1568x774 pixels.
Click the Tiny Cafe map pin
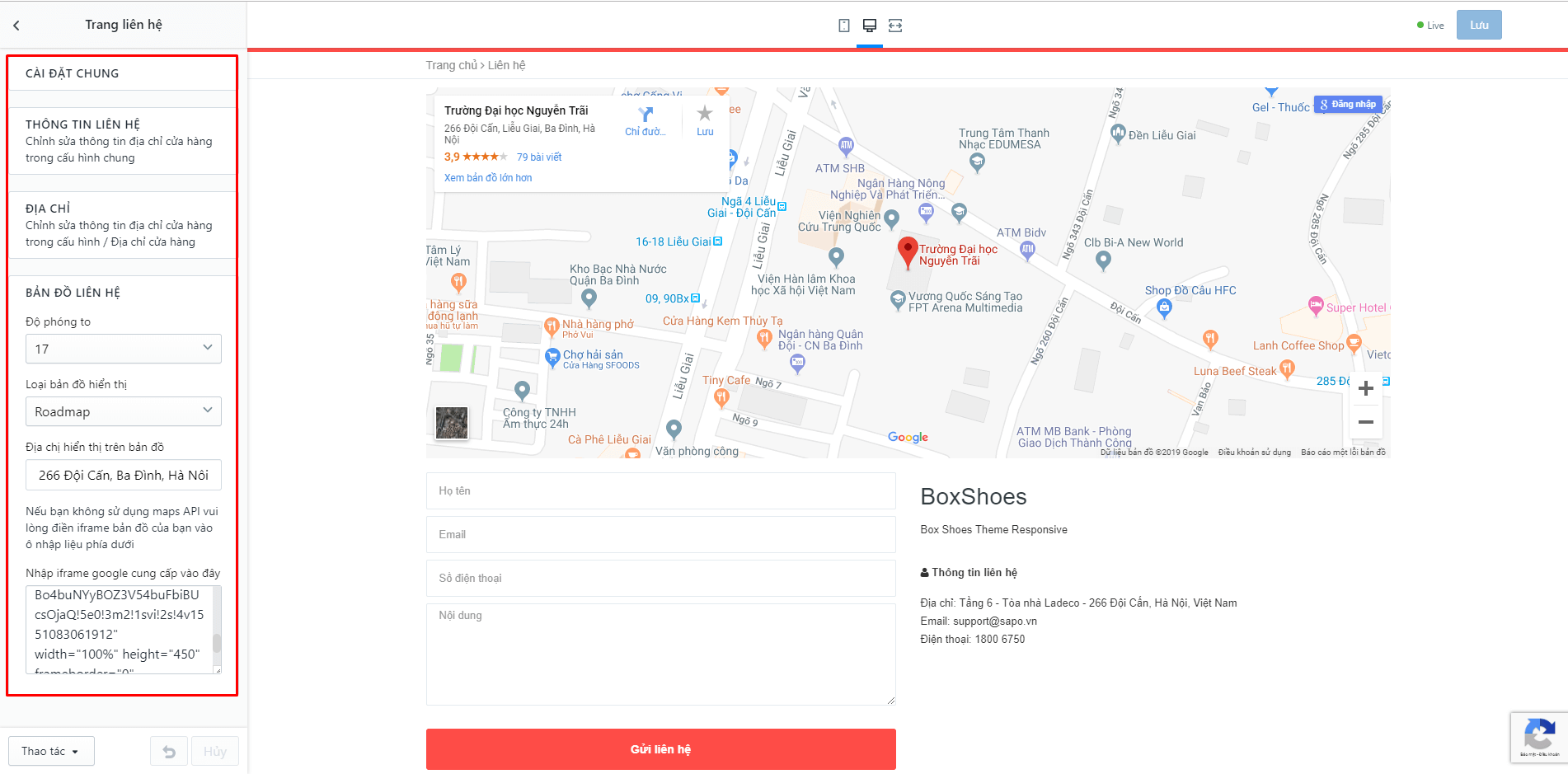[x=722, y=398]
